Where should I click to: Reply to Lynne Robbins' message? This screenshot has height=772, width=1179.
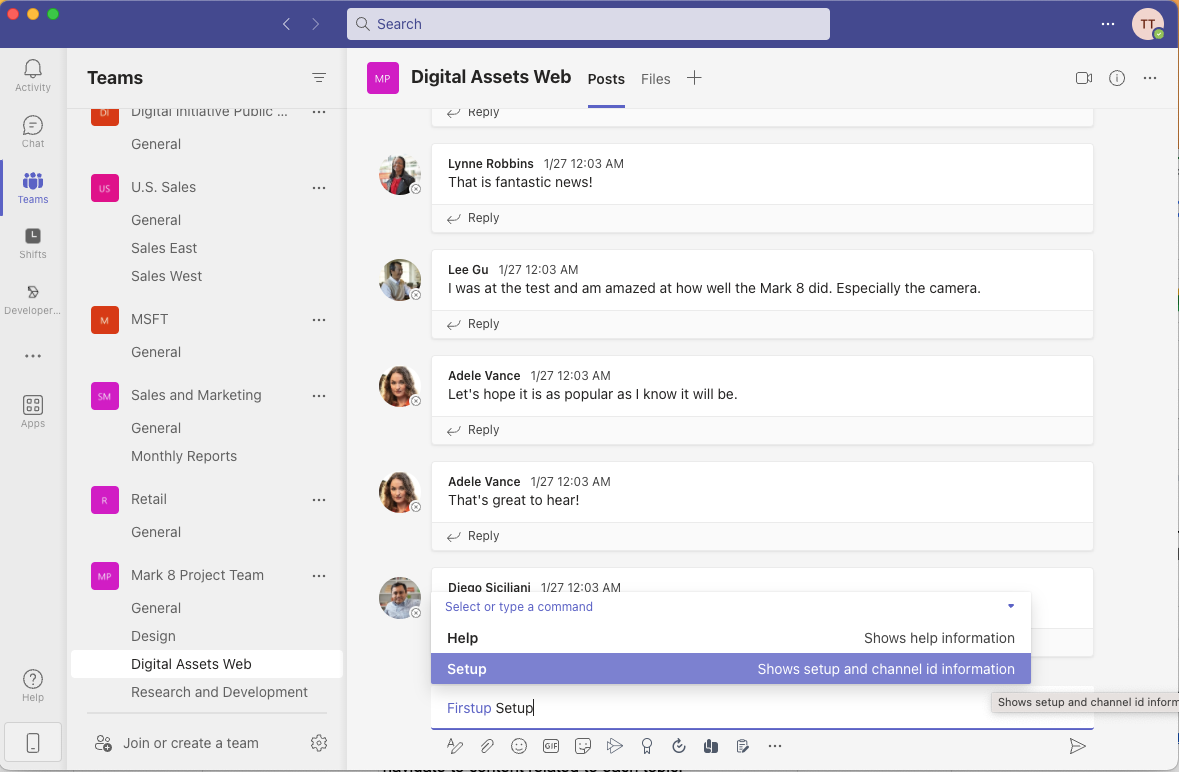pyautogui.click(x=473, y=218)
